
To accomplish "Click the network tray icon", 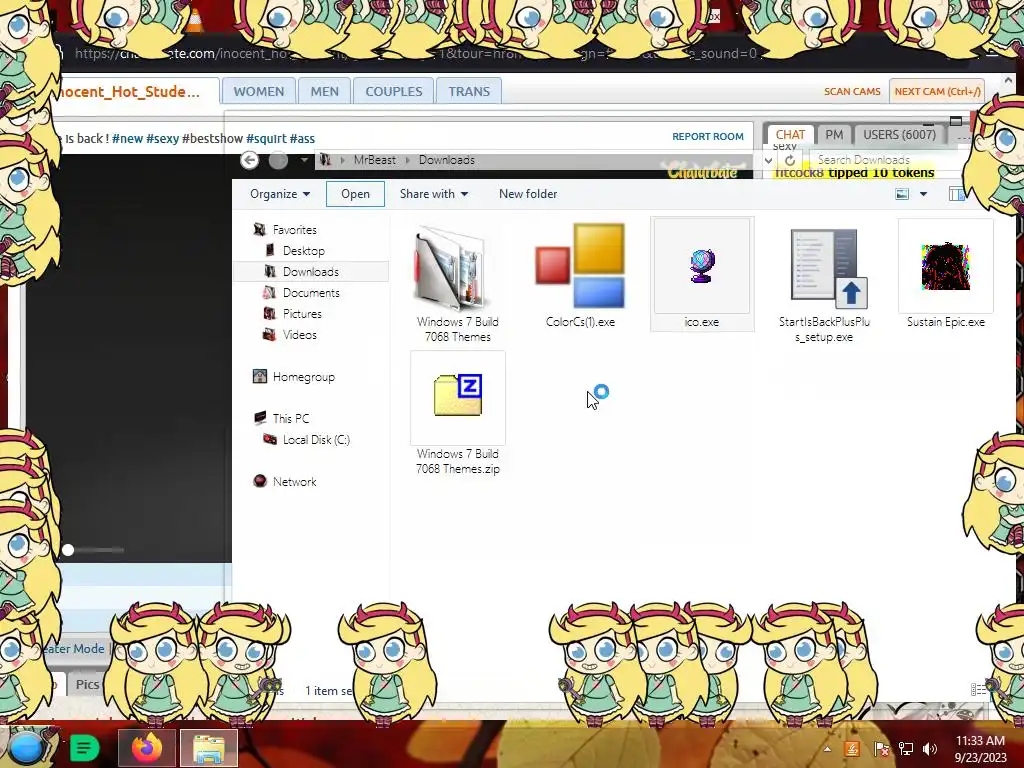I will tap(906, 749).
